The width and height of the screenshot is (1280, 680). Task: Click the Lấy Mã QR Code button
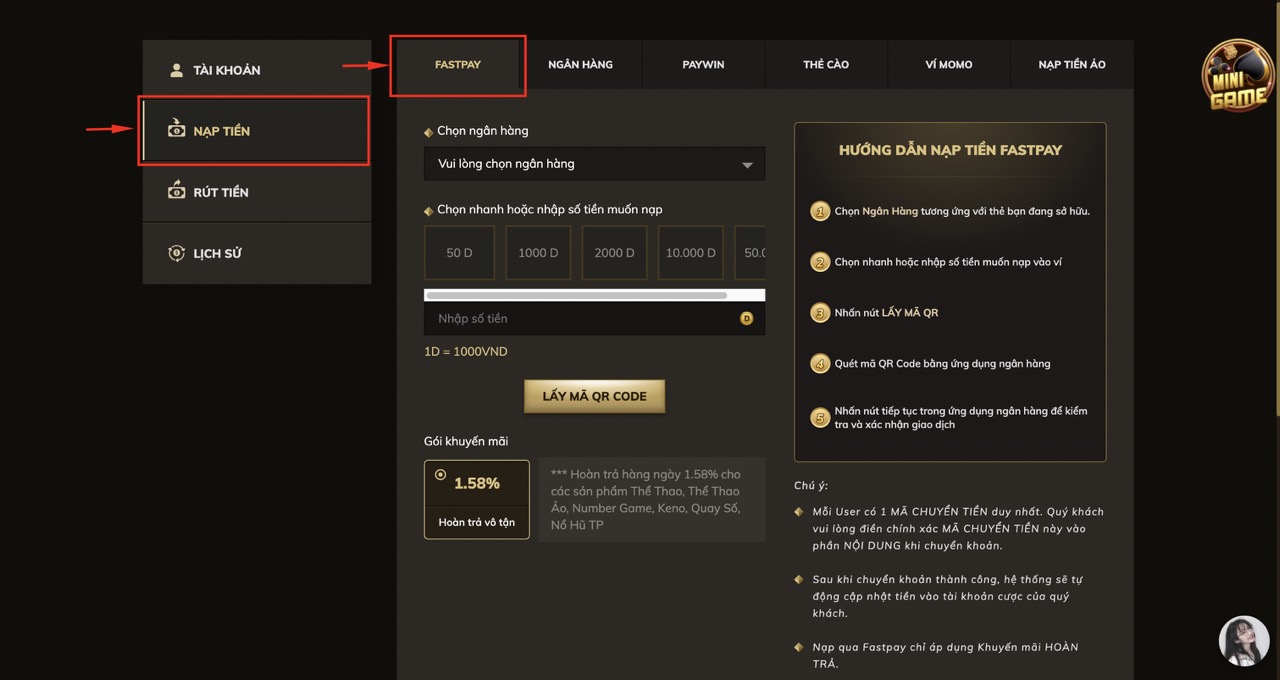tap(594, 396)
